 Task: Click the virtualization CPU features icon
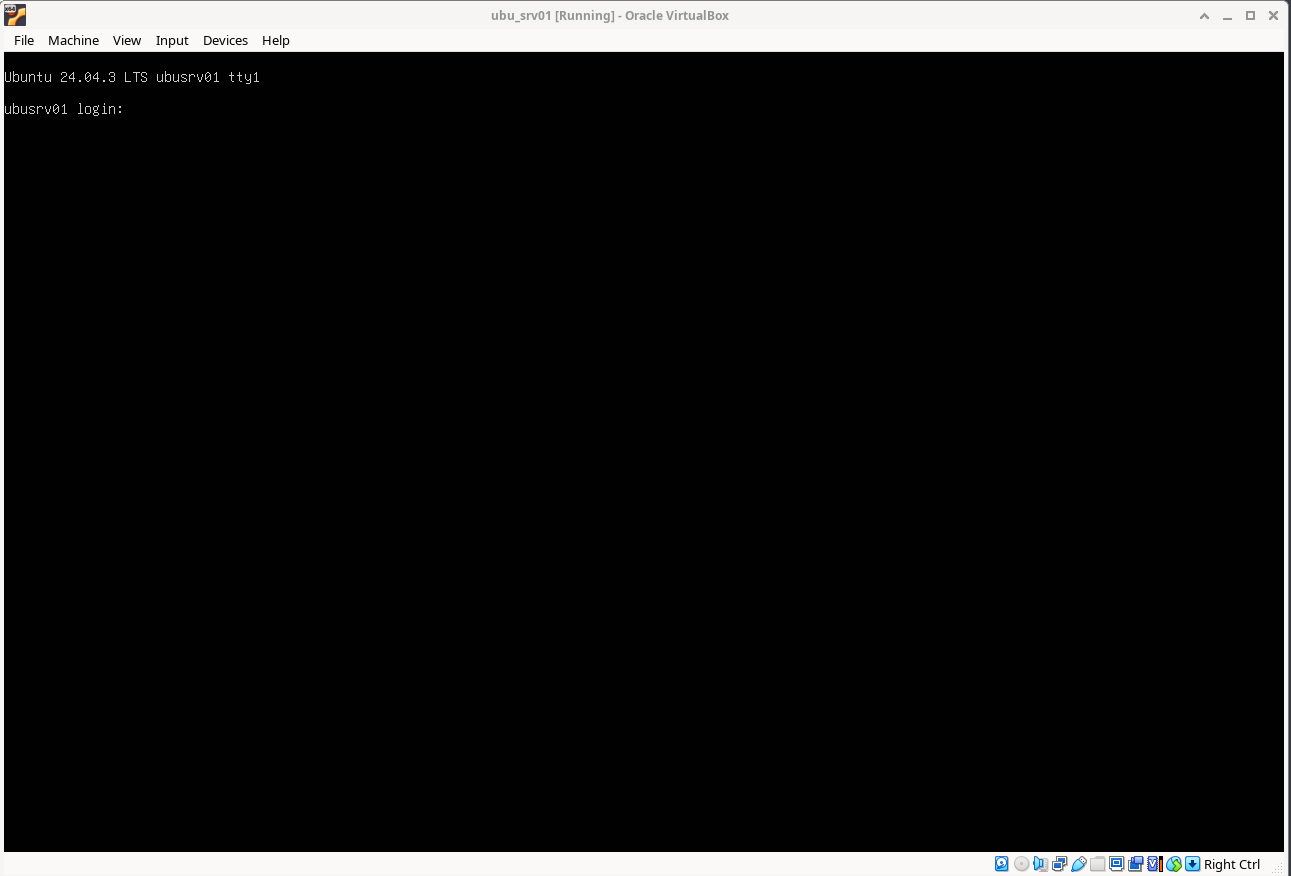pos(1154,864)
